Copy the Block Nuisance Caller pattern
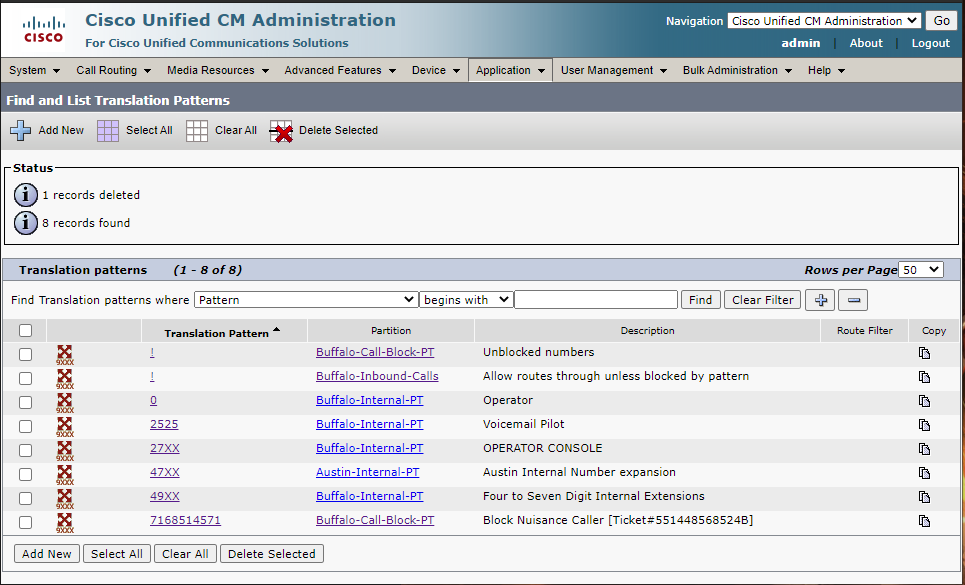This screenshot has width=965, height=585. pyautogui.click(x=924, y=521)
